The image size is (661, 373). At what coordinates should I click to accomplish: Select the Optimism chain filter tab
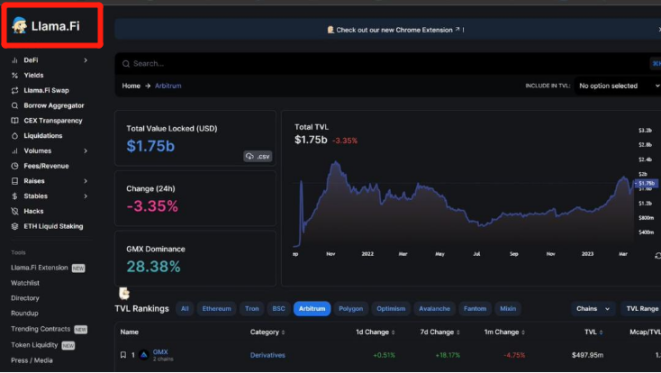pos(391,309)
